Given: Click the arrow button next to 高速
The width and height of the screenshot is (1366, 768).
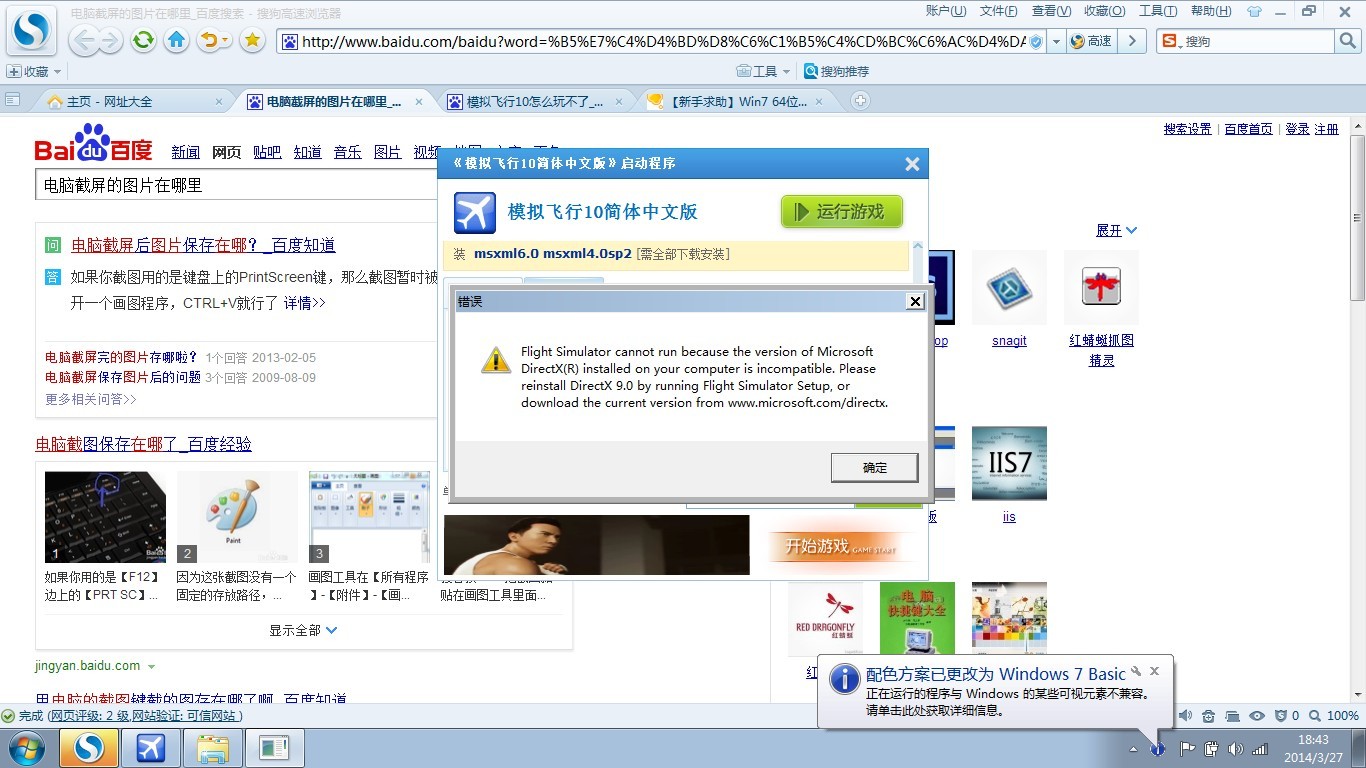Looking at the screenshot, I should tap(1131, 41).
